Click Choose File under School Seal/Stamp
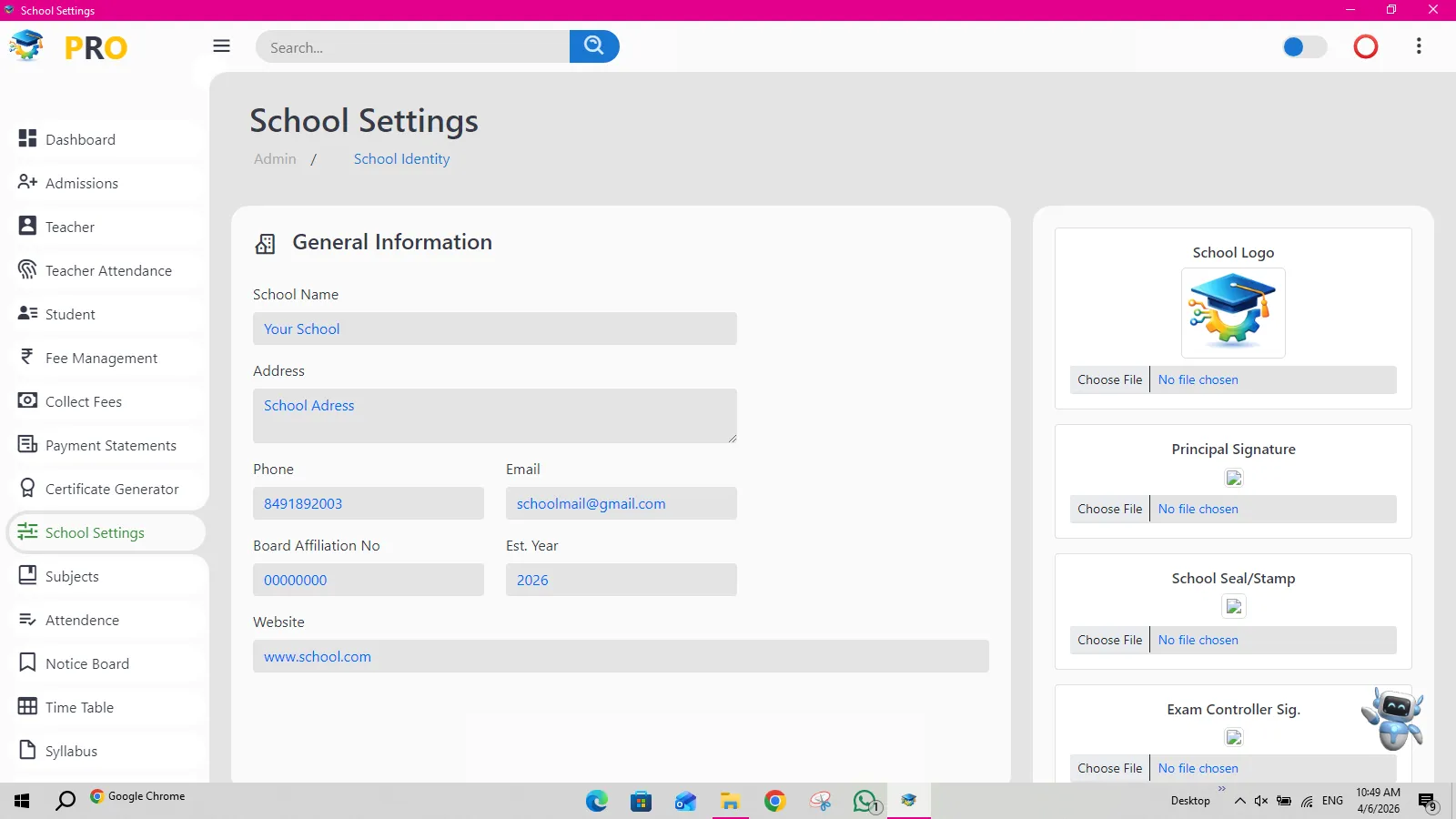The image size is (1456, 819). tap(1110, 640)
